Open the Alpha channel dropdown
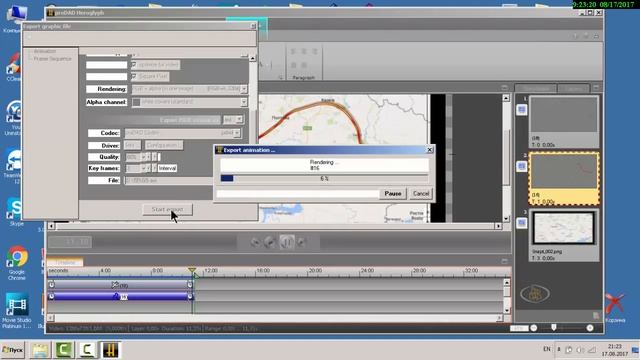 pyautogui.click(x=244, y=102)
